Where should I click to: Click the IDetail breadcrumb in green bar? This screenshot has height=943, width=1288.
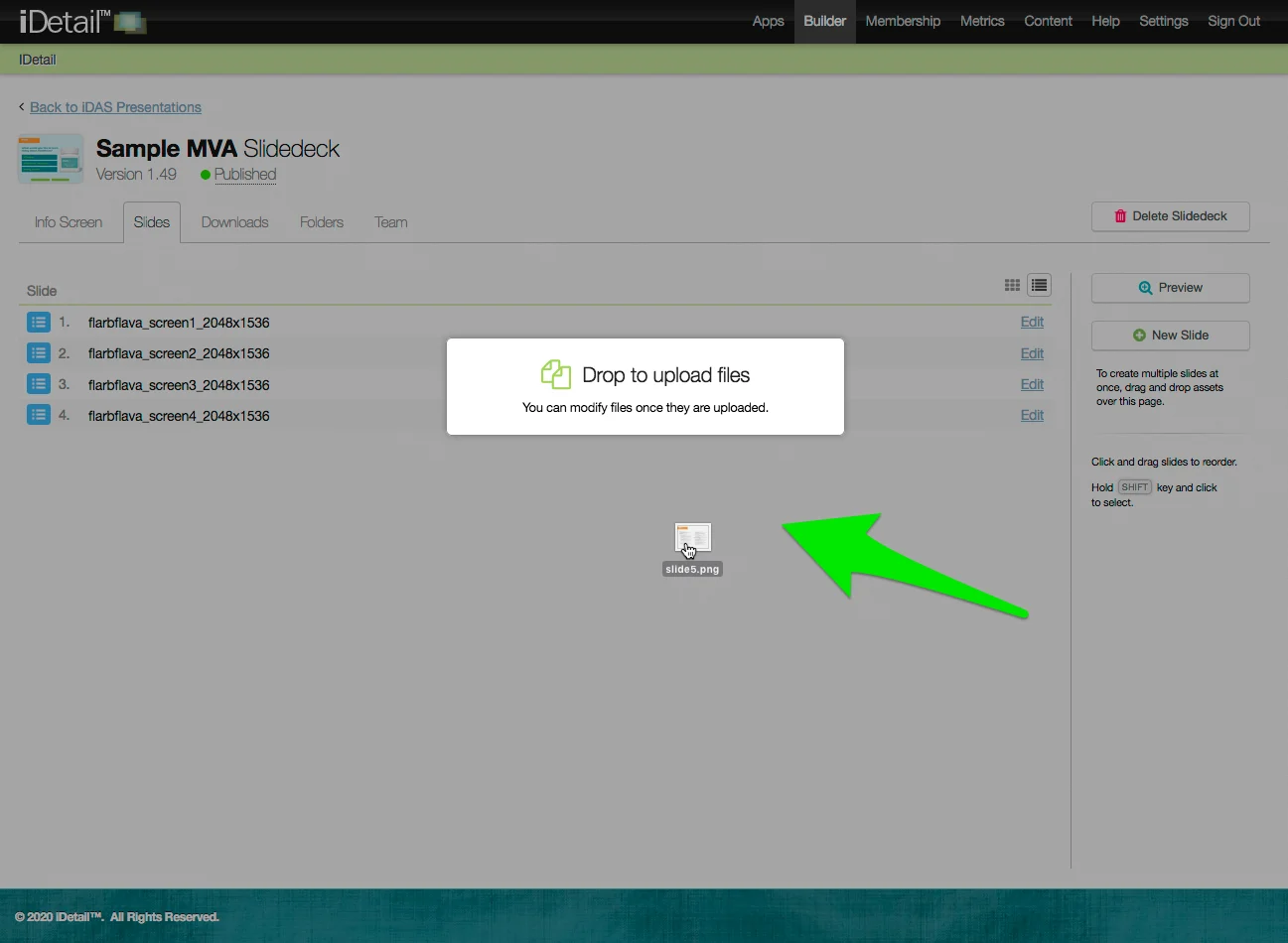[38, 60]
